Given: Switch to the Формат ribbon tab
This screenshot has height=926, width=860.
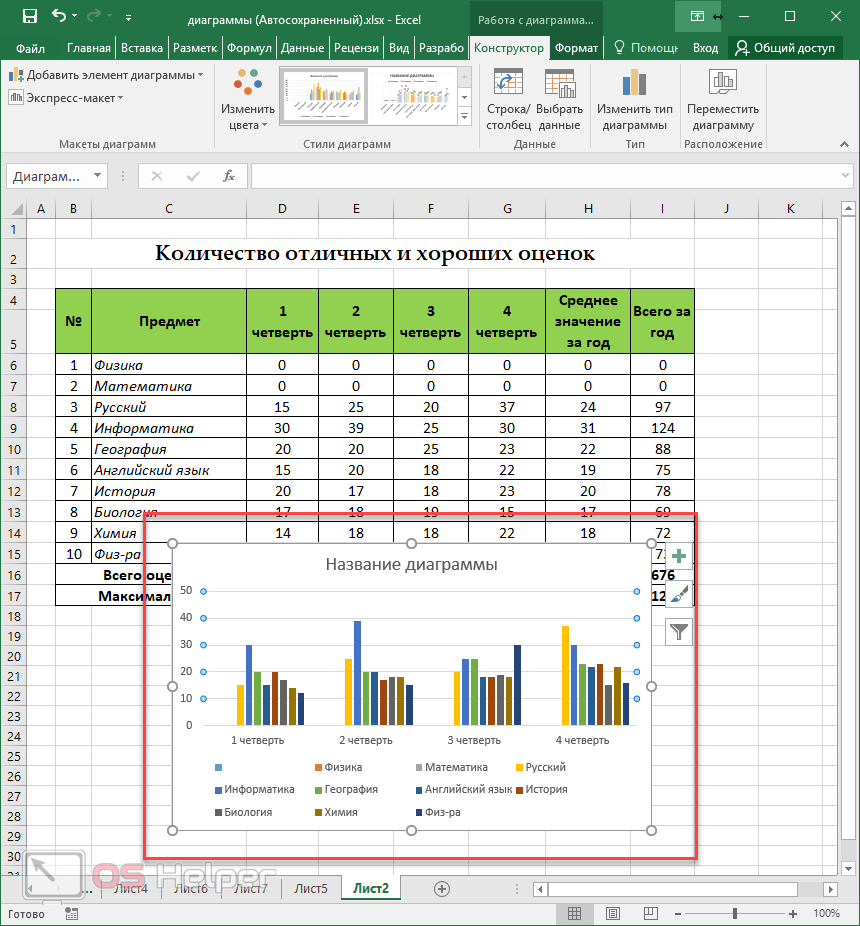Looking at the screenshot, I should pos(576,48).
